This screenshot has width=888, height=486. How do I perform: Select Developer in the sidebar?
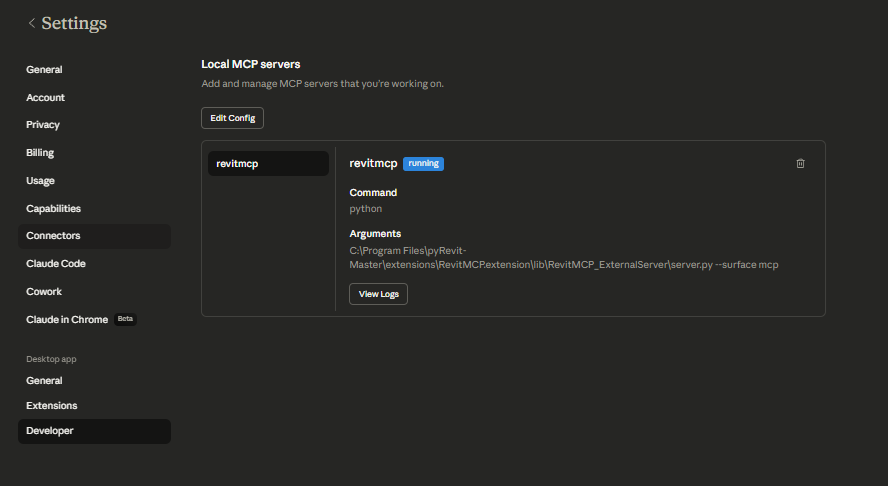tap(94, 431)
